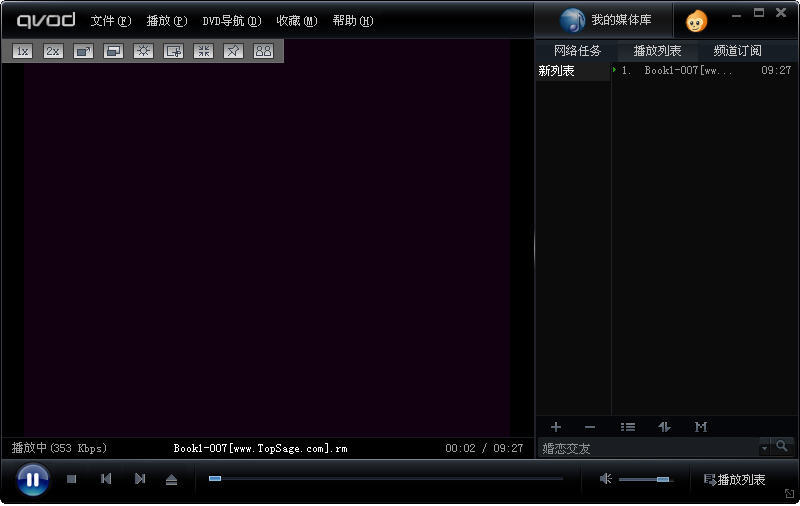Click the play-mode M icon

[x=701, y=427]
